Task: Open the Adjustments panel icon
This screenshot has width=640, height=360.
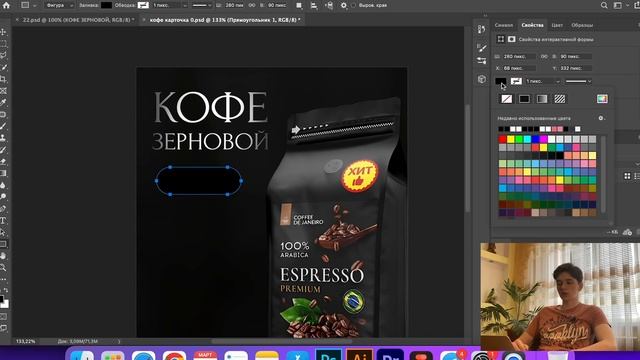Action: [482, 61]
